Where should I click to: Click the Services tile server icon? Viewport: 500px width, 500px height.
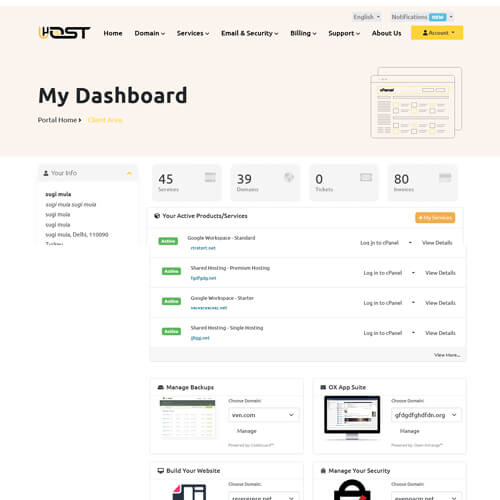pos(210,177)
